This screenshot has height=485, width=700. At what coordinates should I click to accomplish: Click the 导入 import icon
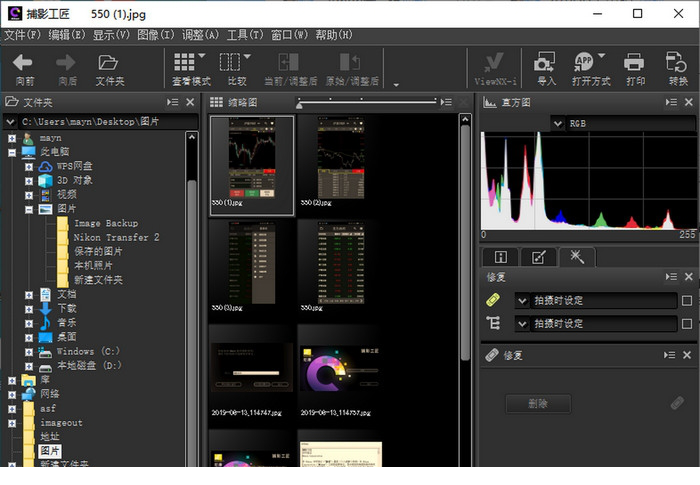546,63
